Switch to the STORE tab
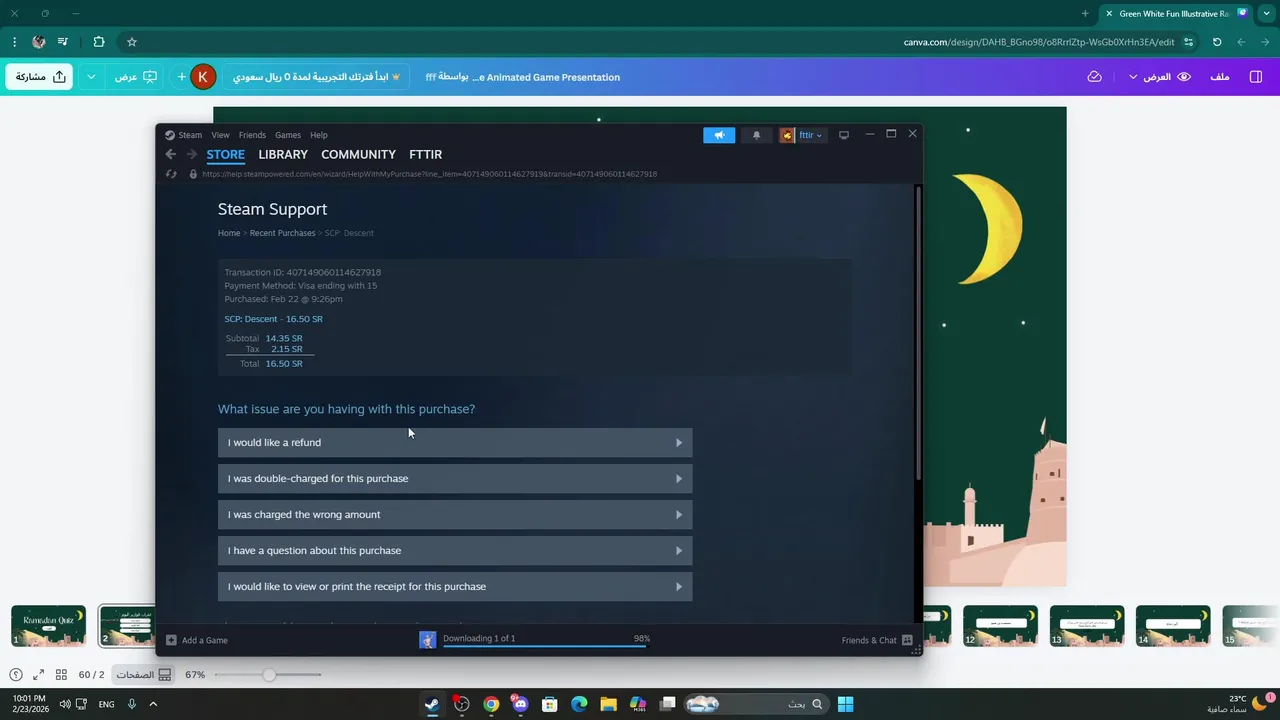The image size is (1280, 720). pyautogui.click(x=226, y=155)
